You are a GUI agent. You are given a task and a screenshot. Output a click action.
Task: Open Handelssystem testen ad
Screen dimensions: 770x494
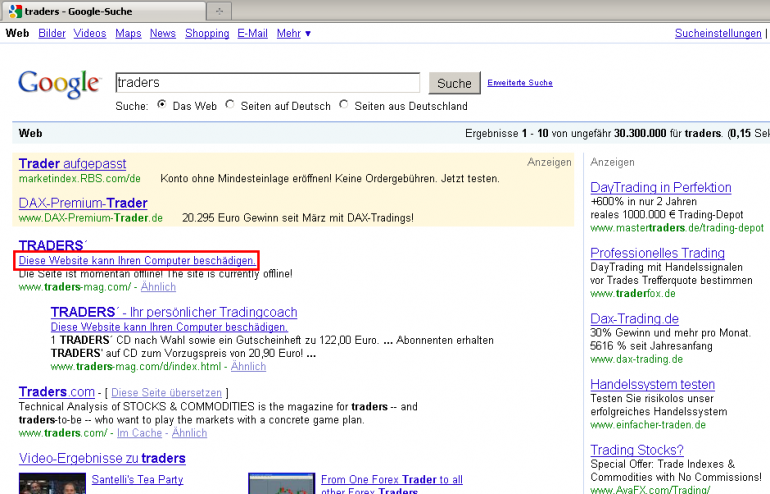point(652,384)
